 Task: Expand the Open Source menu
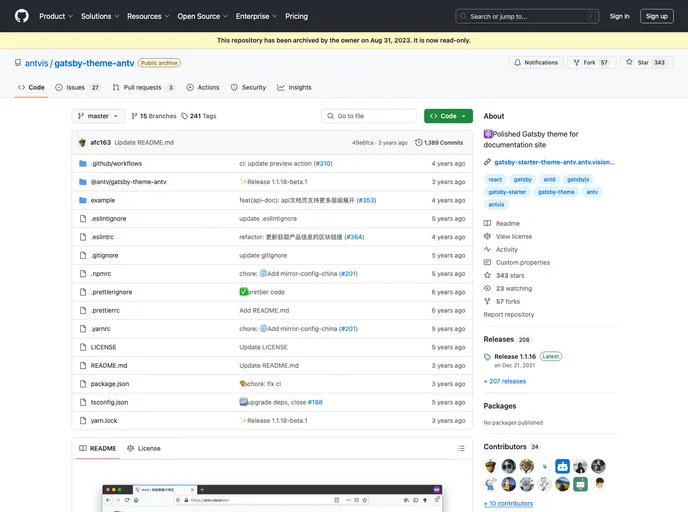click(x=201, y=16)
